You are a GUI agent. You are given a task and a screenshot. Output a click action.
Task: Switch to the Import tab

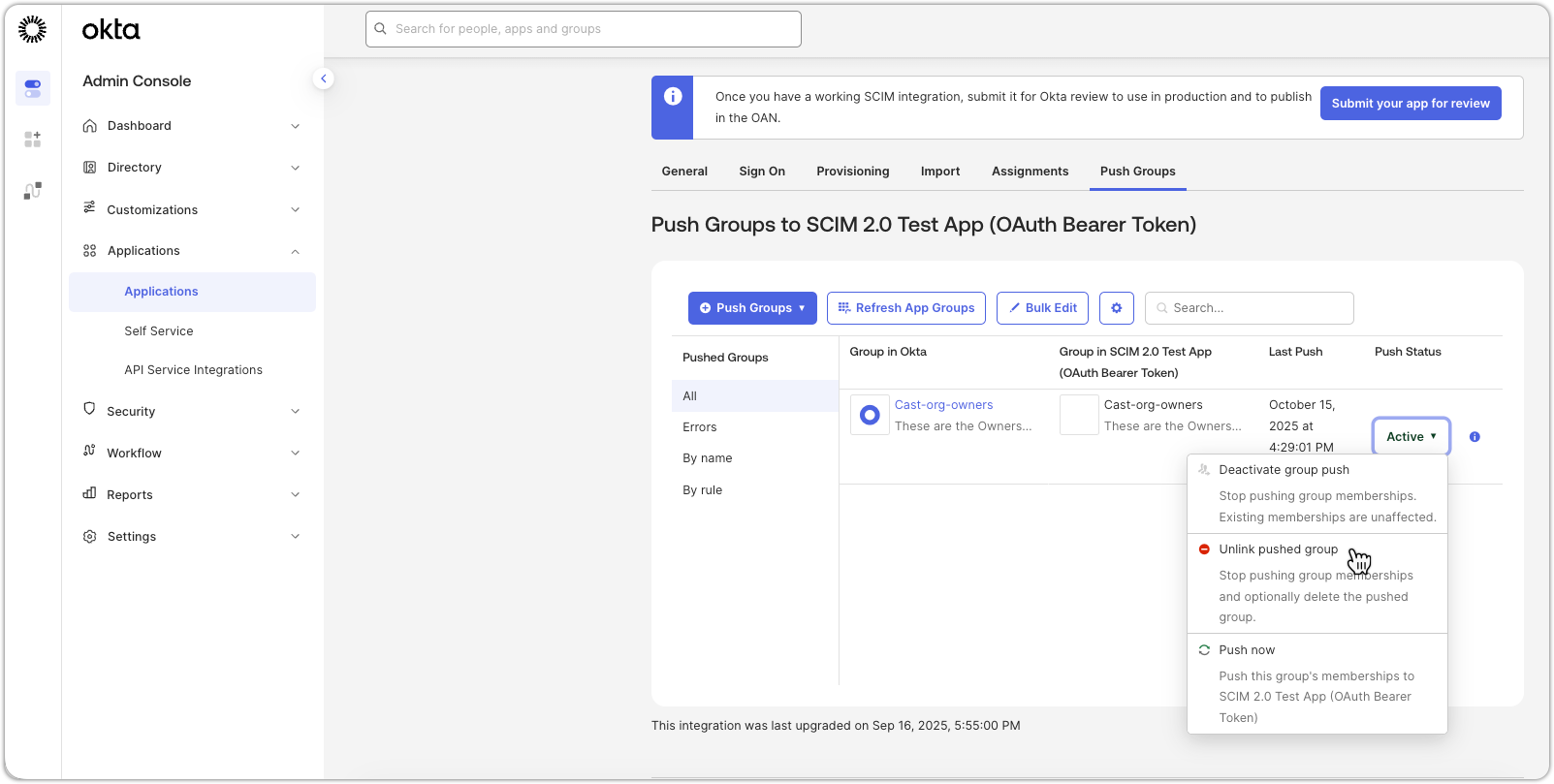[940, 172]
